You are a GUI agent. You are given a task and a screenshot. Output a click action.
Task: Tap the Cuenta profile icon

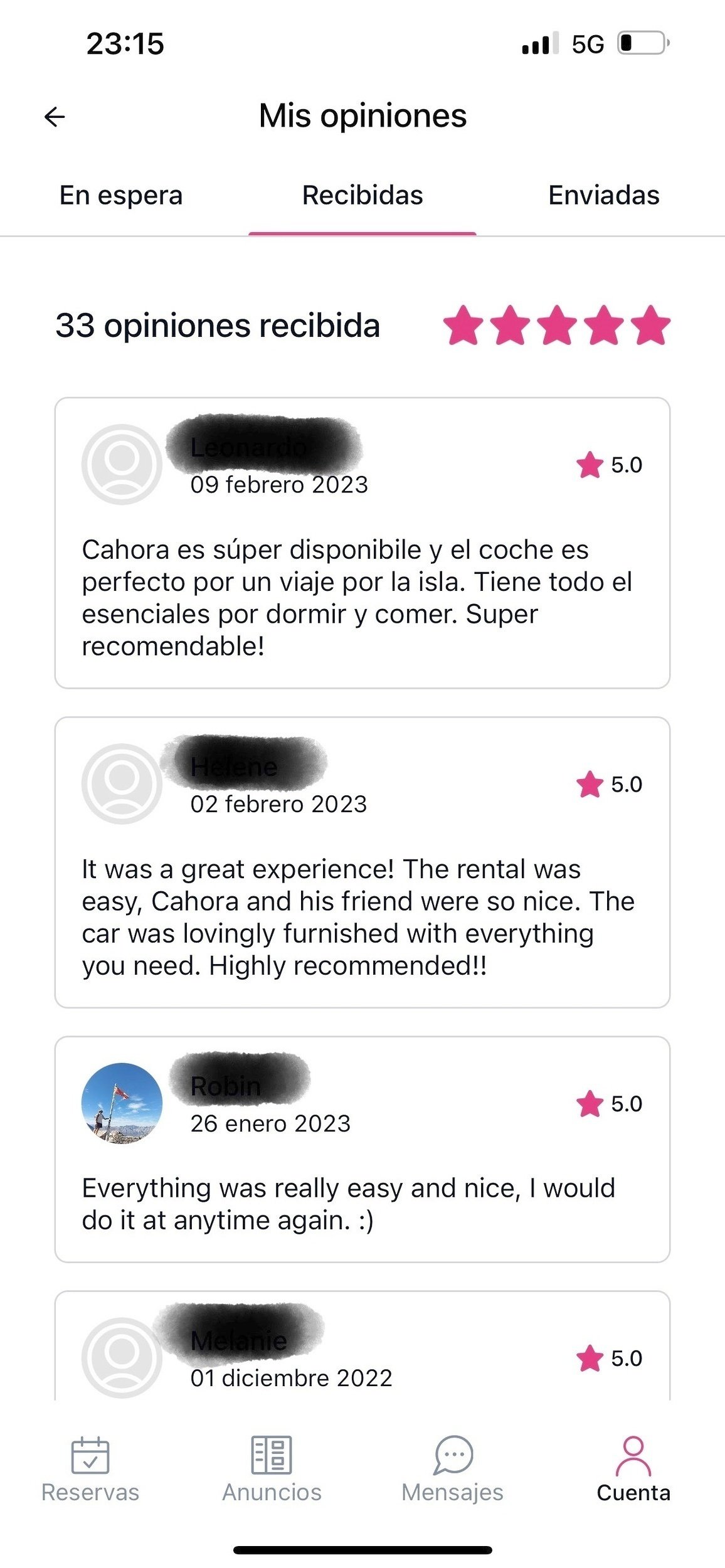coord(633,1456)
